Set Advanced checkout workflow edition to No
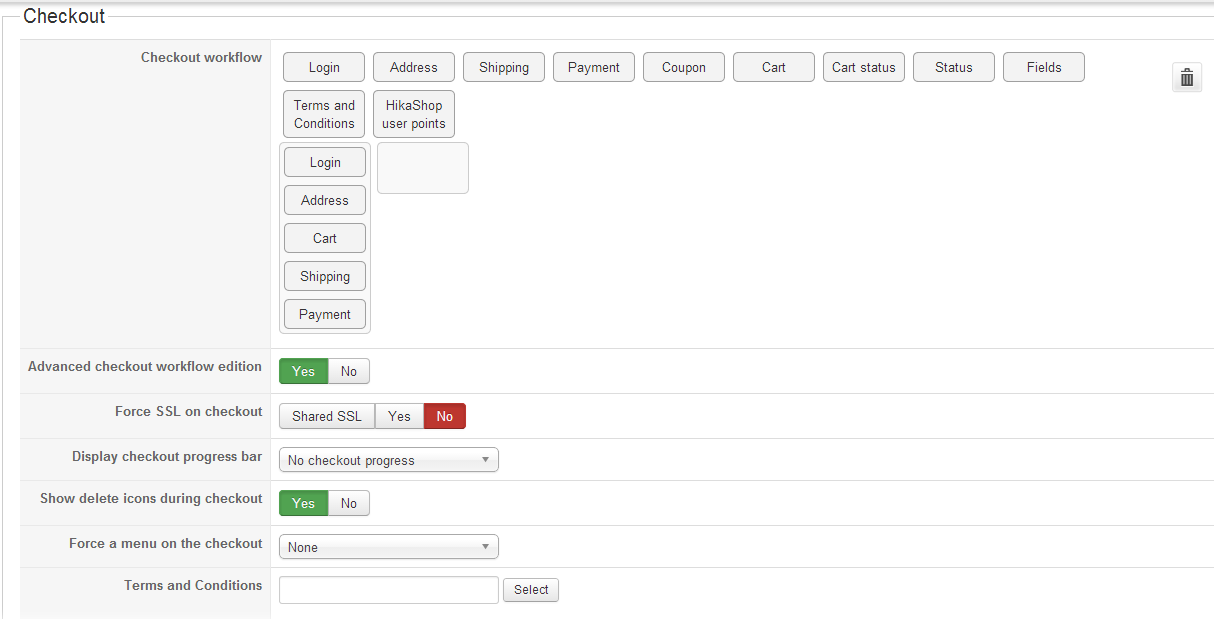1214x619 pixels. (x=349, y=371)
